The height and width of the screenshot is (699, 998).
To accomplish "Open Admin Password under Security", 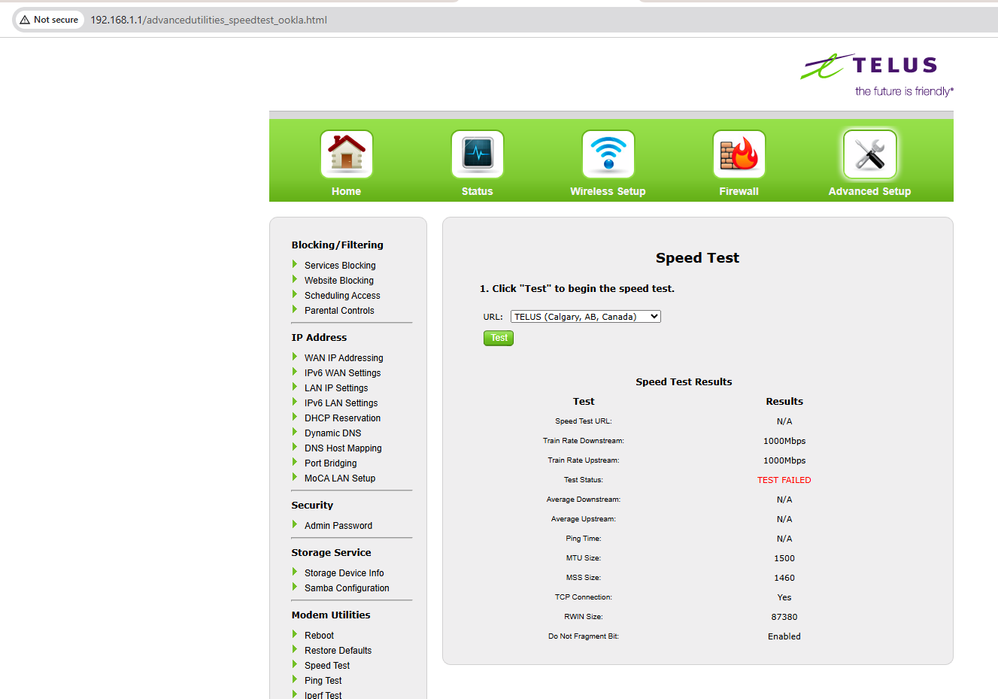I will point(338,525).
